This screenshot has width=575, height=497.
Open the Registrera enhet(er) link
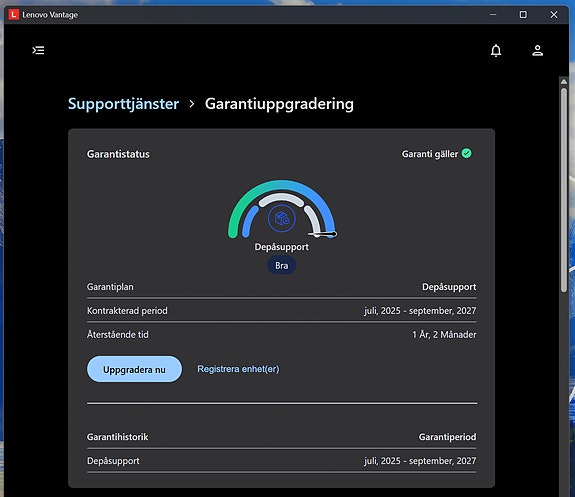pos(238,369)
